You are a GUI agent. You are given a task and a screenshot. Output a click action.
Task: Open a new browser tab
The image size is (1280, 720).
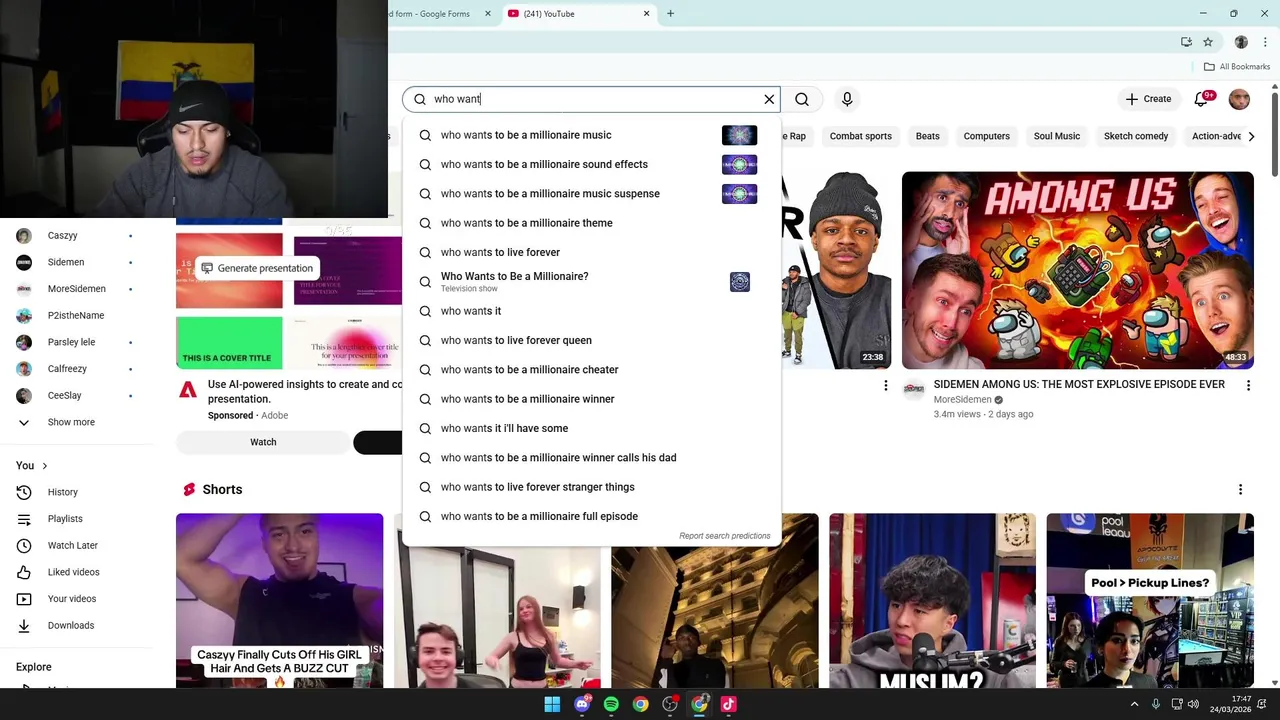coord(670,14)
